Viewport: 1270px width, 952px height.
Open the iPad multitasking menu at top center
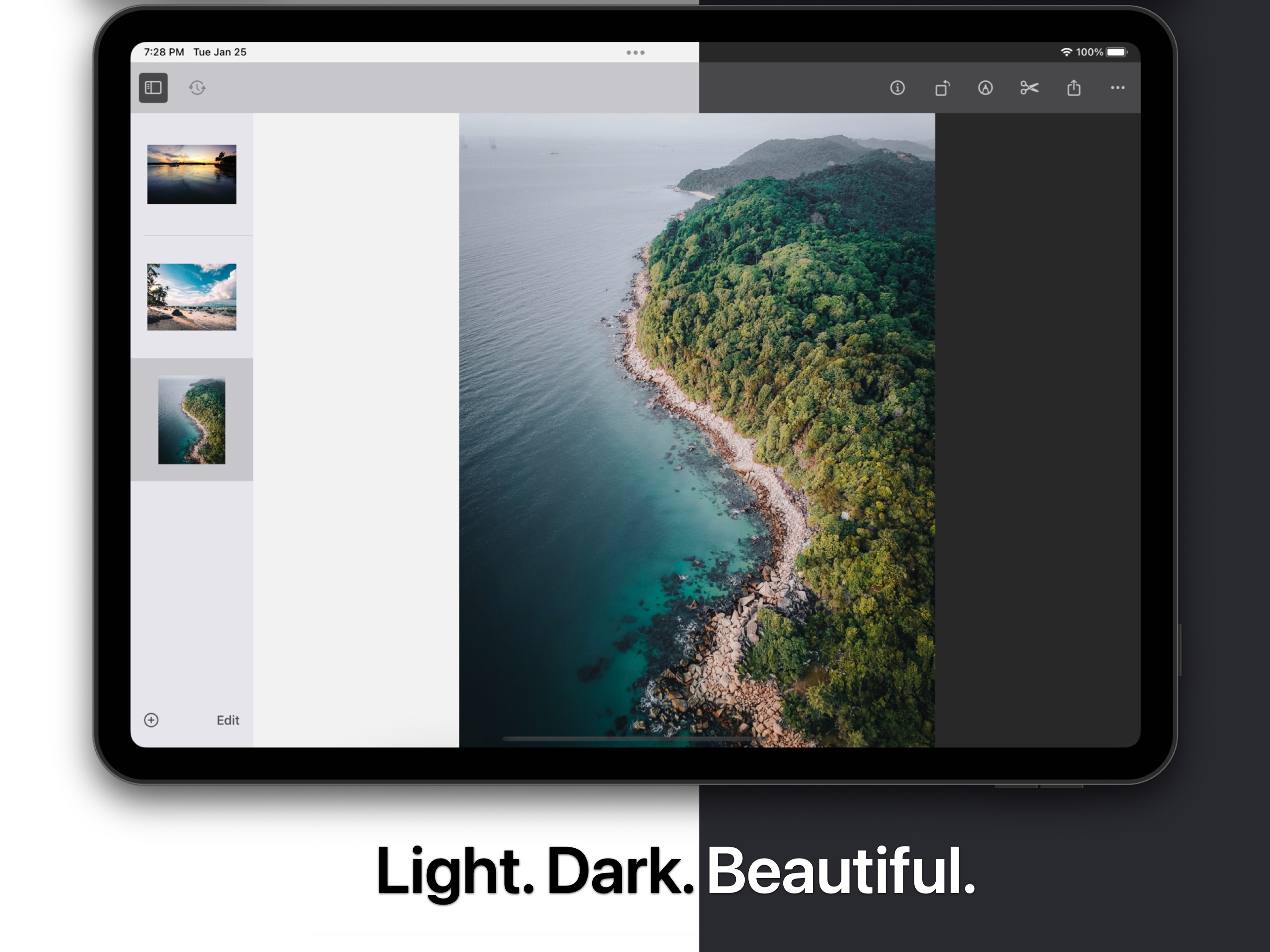point(635,52)
